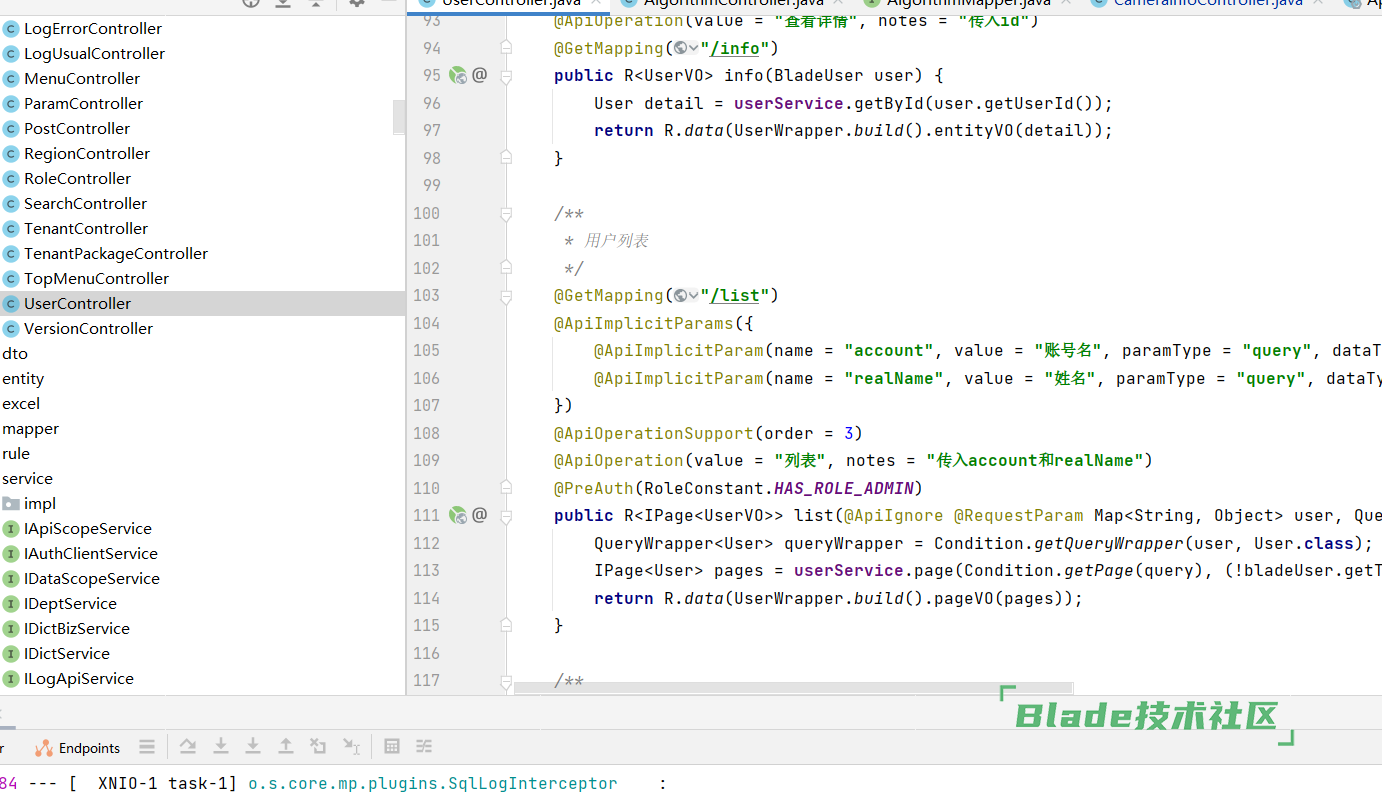The width and height of the screenshot is (1382, 807).
Task: Select IAuthClientService in project tree
Action: pyautogui.click(x=91, y=554)
